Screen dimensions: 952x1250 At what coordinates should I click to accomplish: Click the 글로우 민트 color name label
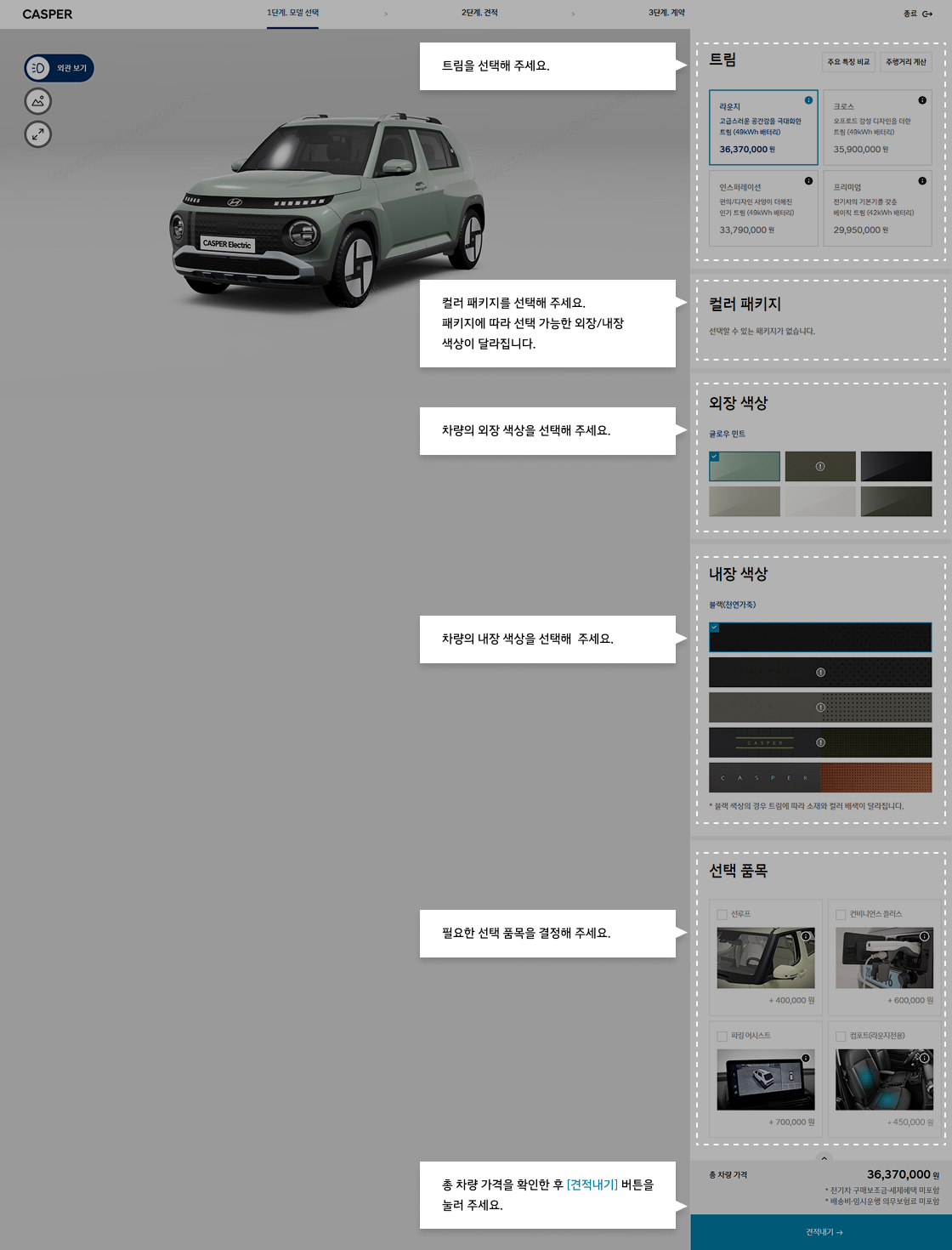coord(727,434)
